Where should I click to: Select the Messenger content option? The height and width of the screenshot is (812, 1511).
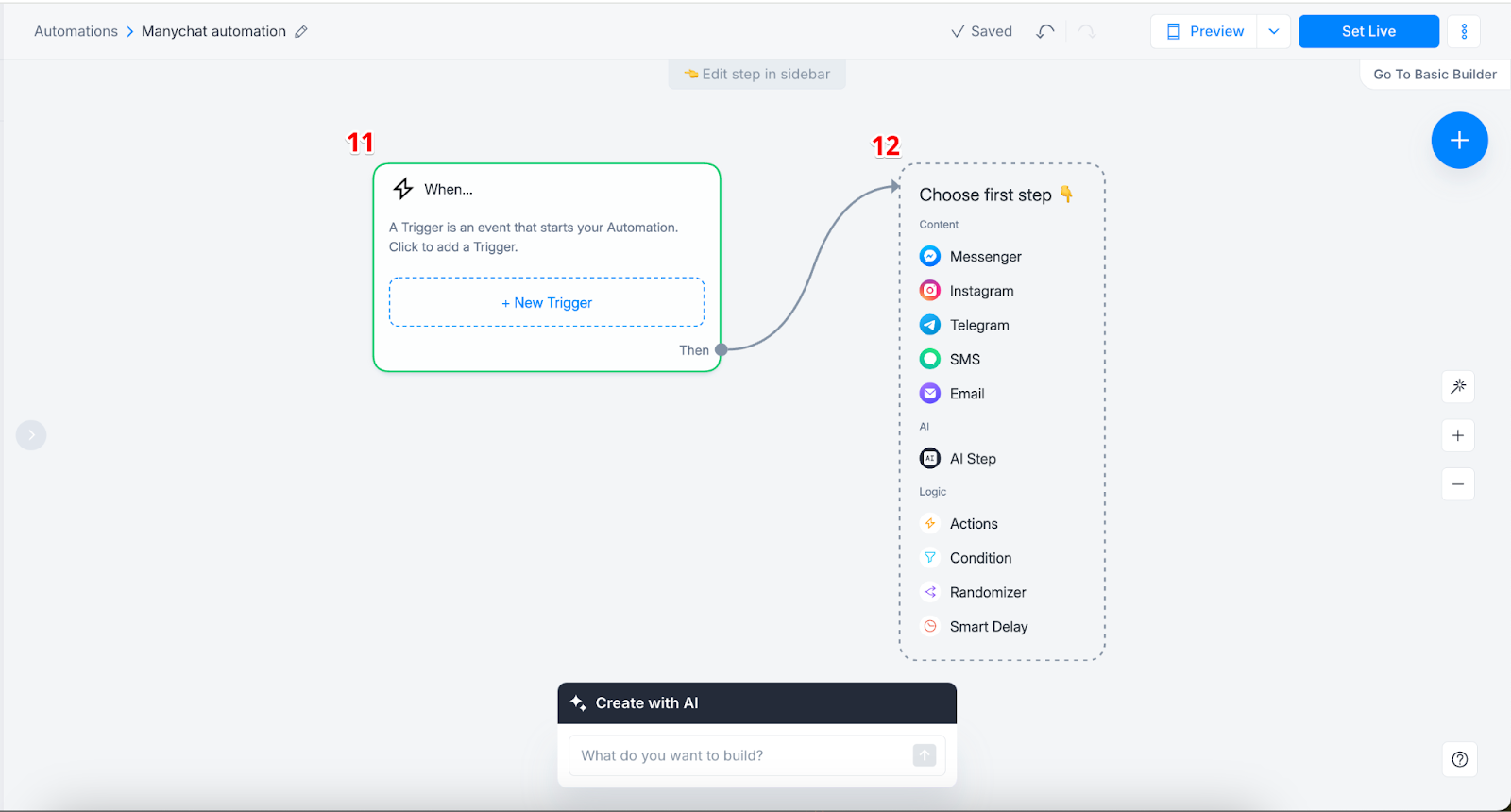click(x=986, y=257)
